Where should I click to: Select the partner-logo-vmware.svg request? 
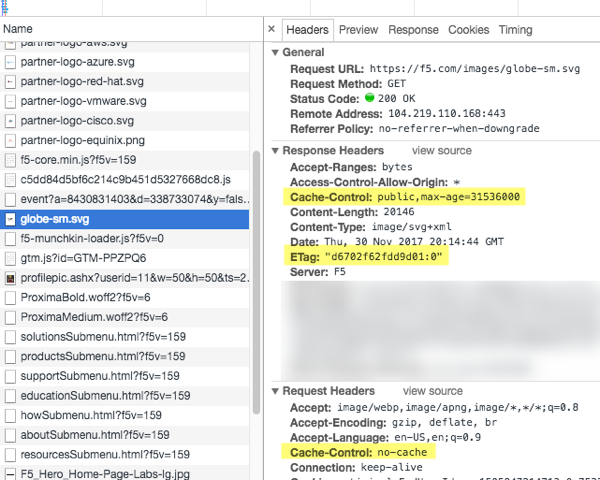[x=124, y=101]
